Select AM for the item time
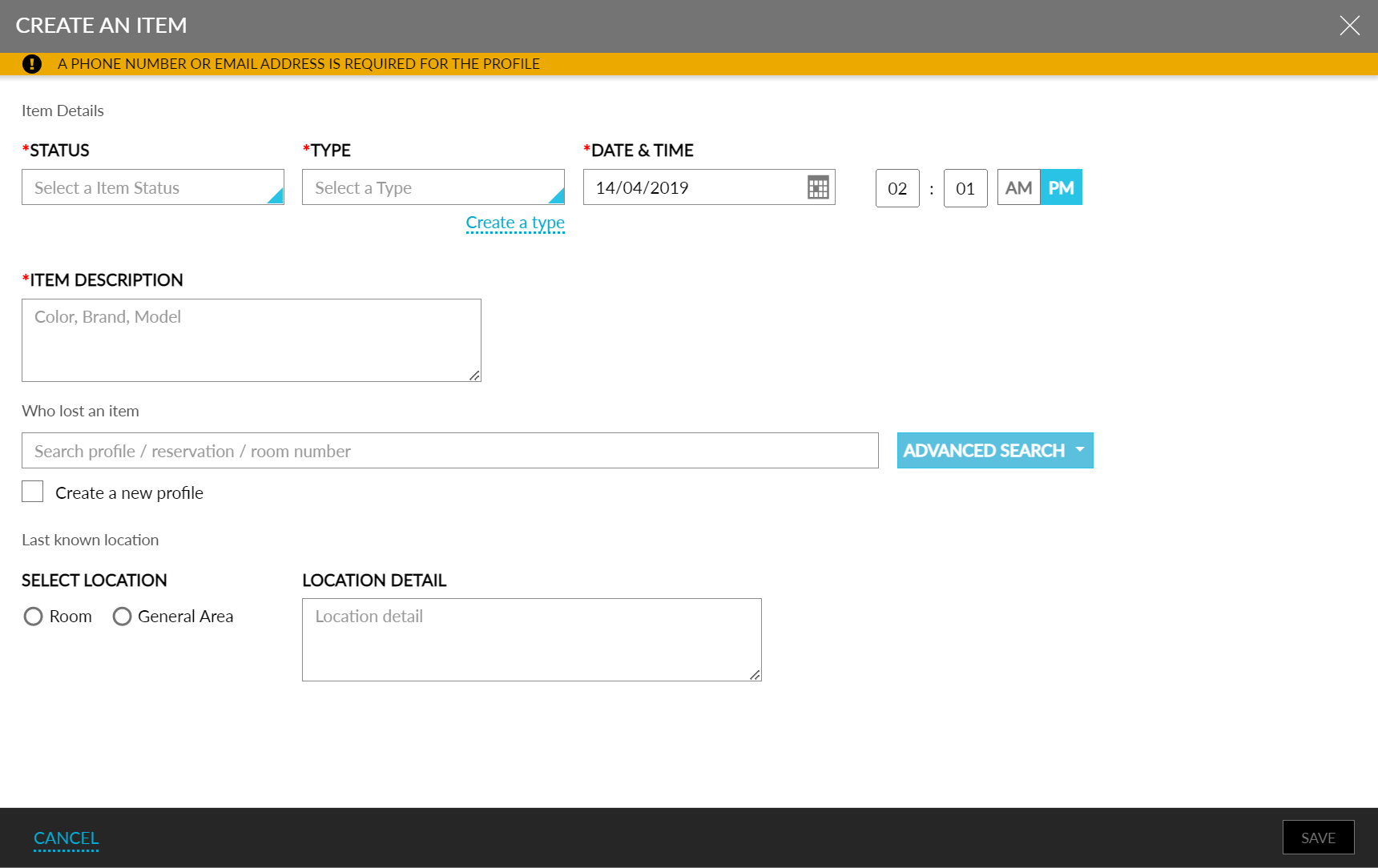 click(1018, 187)
